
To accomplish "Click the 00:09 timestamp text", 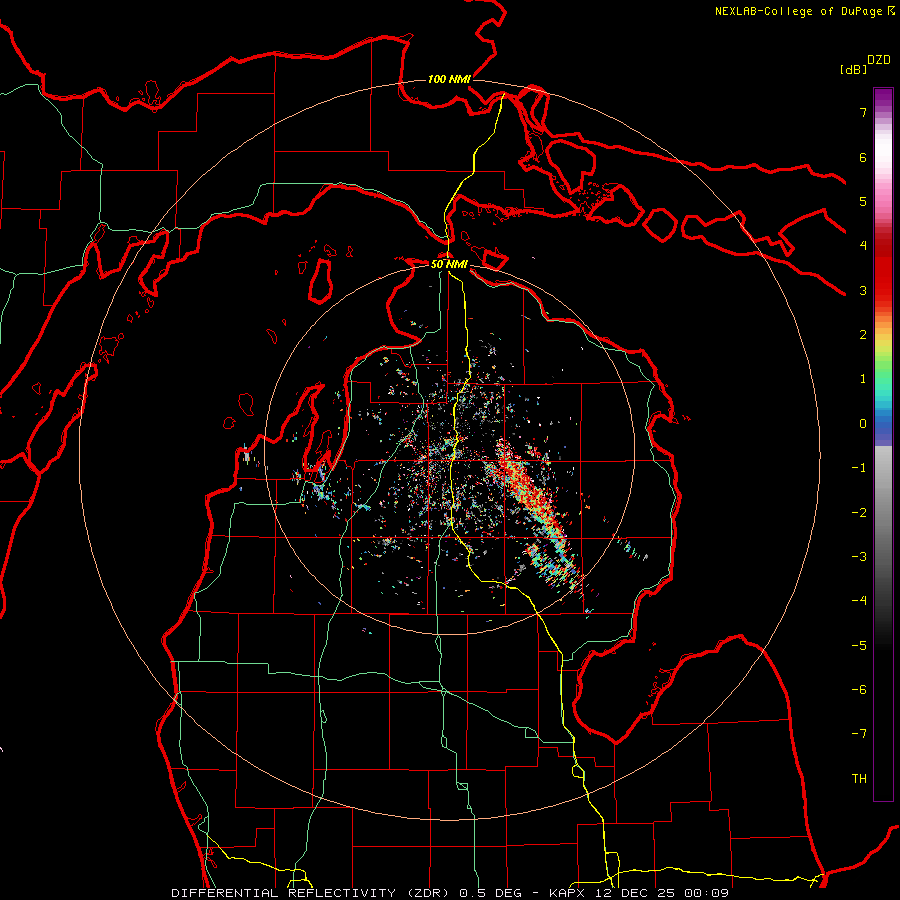I will coord(707,893).
